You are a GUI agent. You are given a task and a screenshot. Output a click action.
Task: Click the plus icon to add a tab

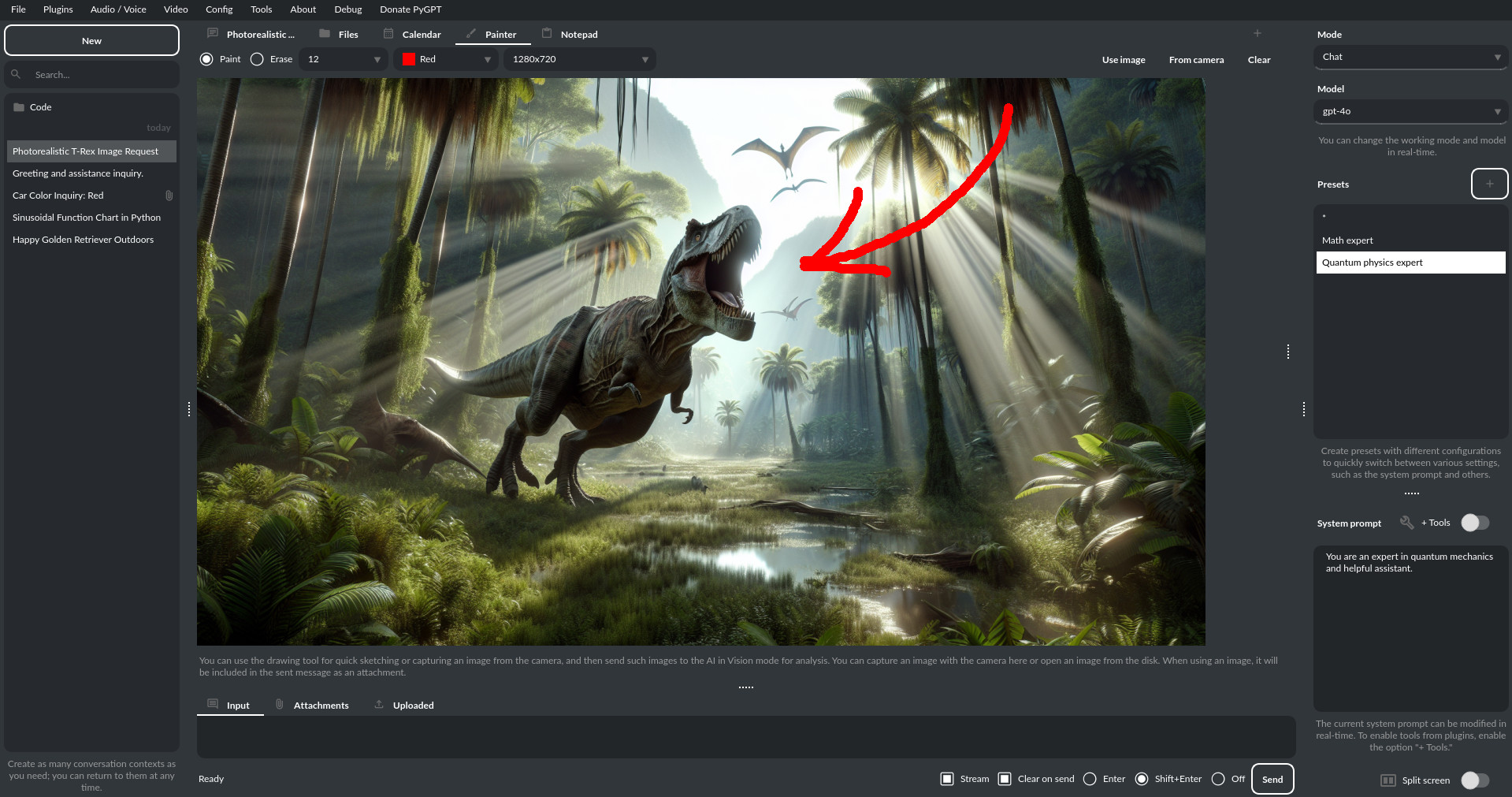coord(1257,33)
